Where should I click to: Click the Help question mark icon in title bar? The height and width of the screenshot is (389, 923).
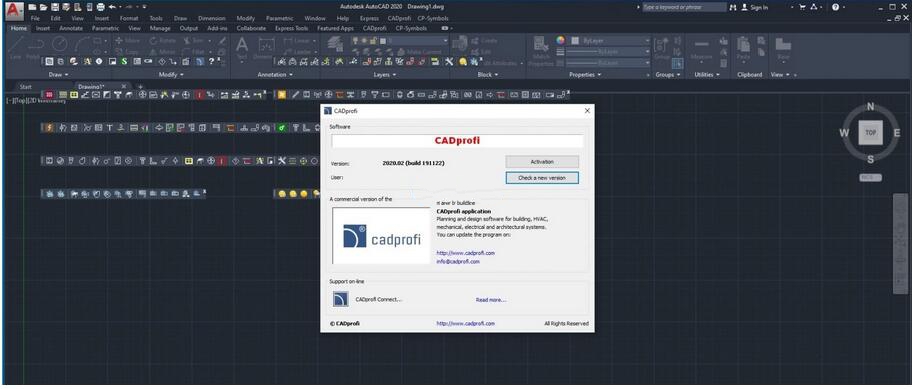click(x=835, y=7)
